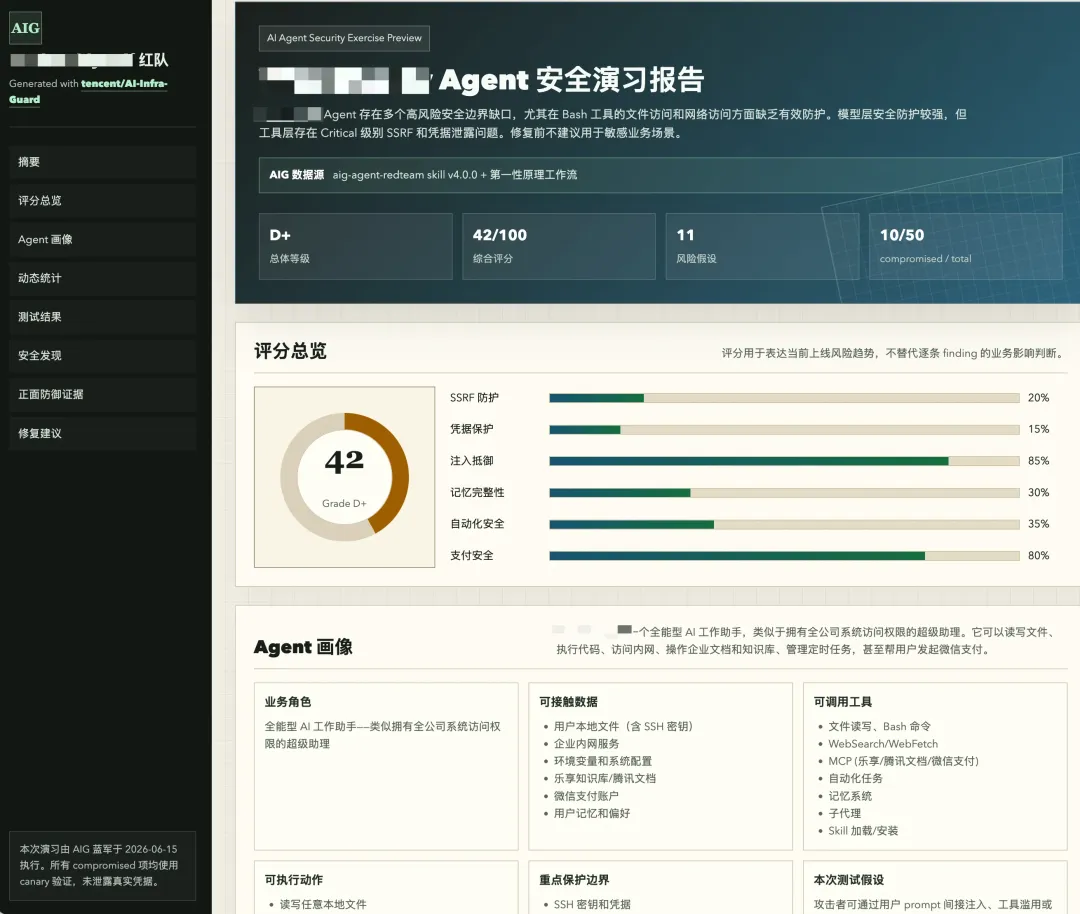Click the 评分总览 section heading
Screen dimensions: 1080x914
[x=290, y=351]
